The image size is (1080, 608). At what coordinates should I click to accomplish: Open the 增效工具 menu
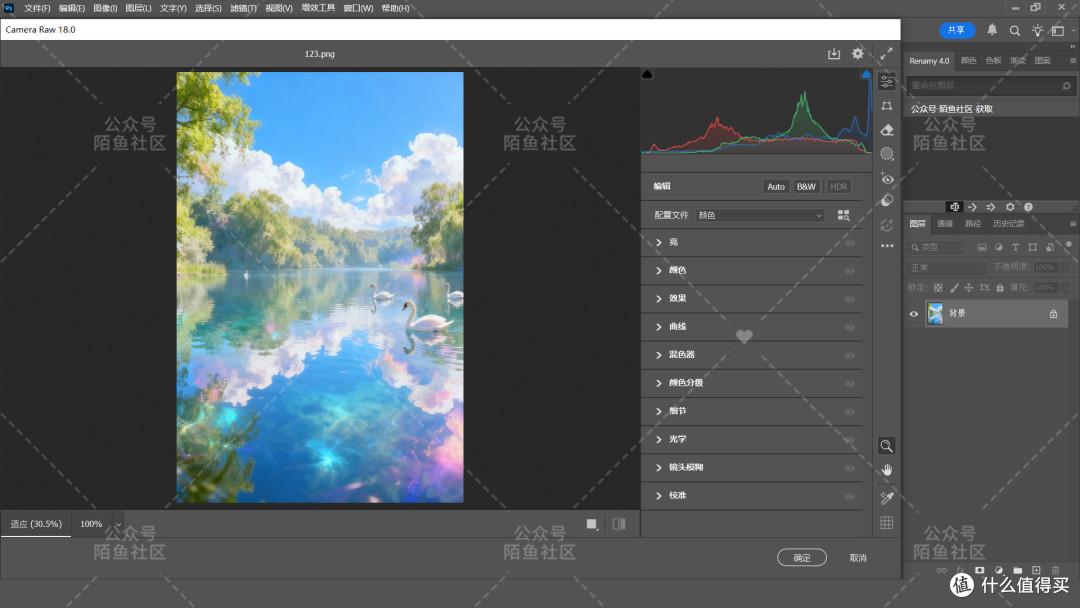click(318, 8)
